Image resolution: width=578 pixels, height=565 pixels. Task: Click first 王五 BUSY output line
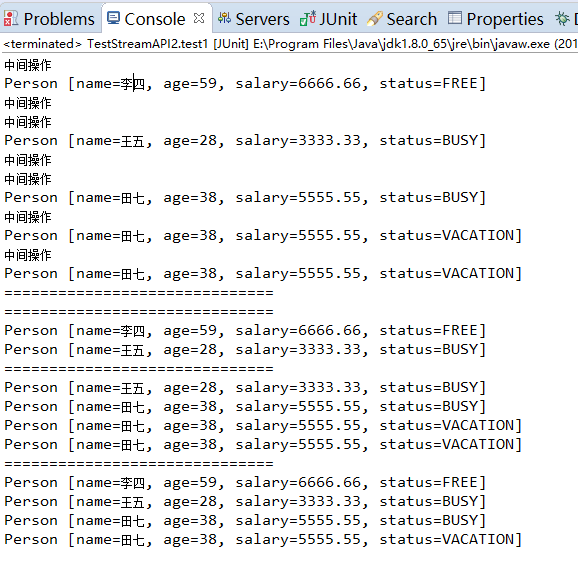(x=245, y=141)
